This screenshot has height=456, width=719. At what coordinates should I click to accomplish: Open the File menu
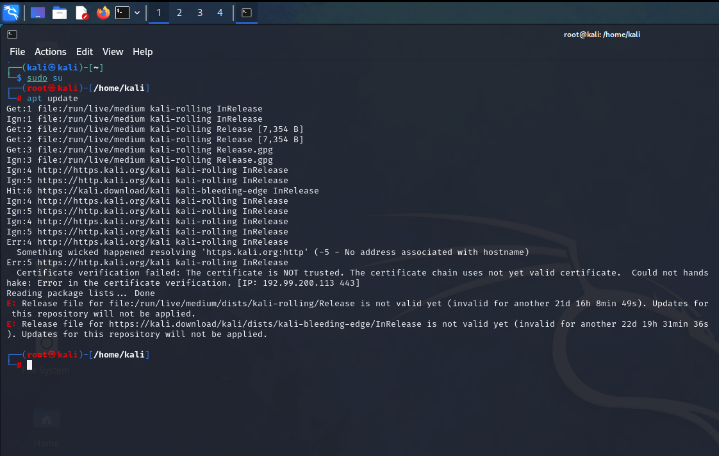[17, 51]
